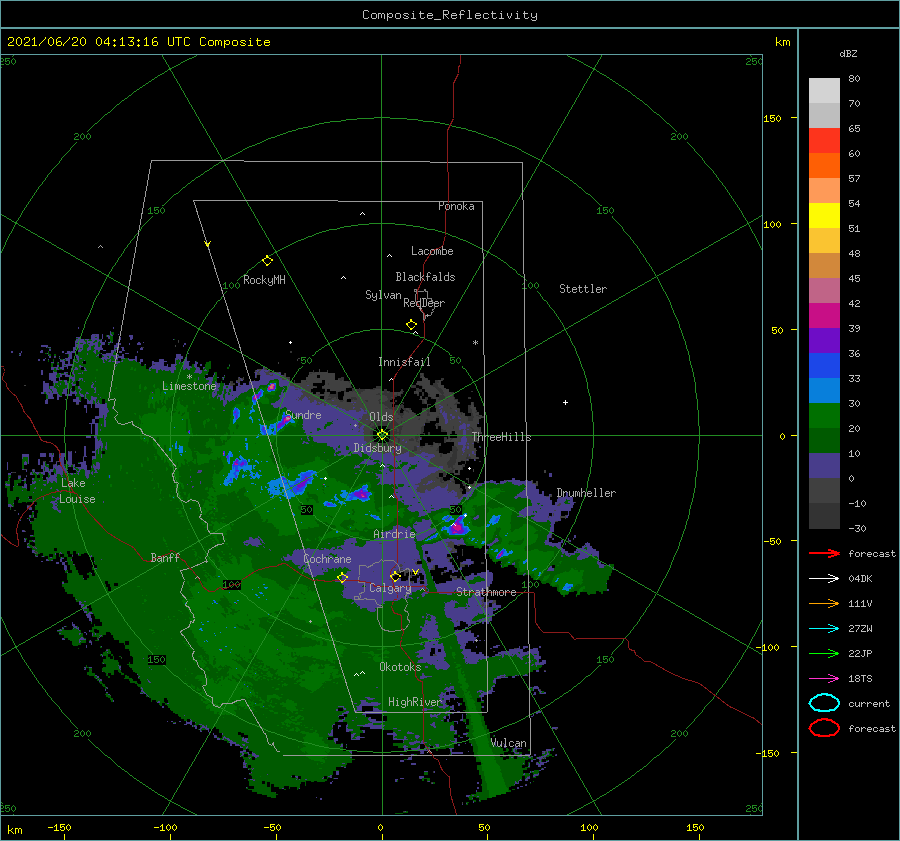900x841 pixels.
Task: Click the high-reflectivity storm cell near Strathmore
Action: (456, 525)
